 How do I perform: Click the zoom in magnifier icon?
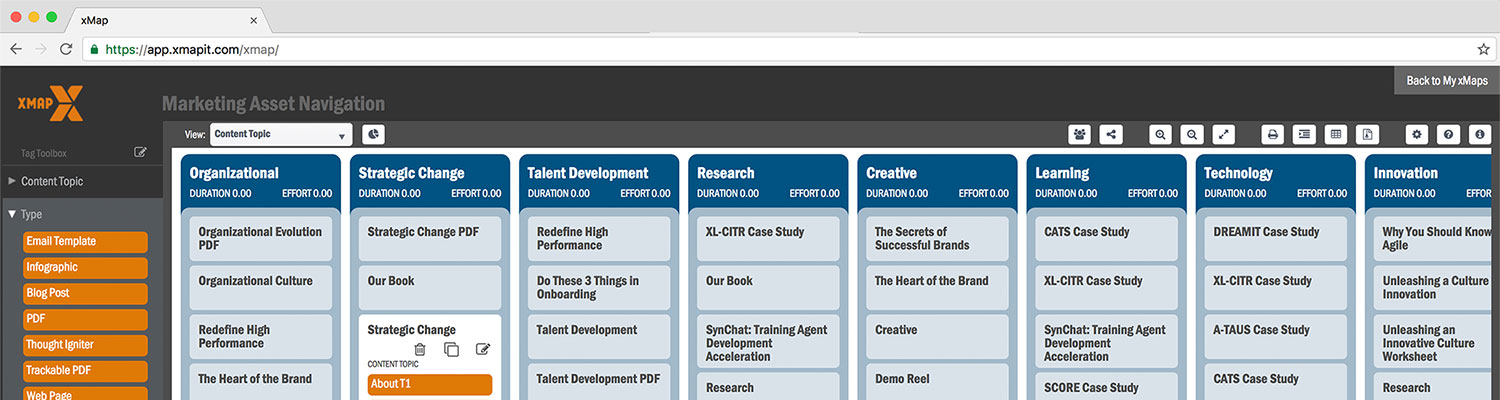(x=1160, y=134)
